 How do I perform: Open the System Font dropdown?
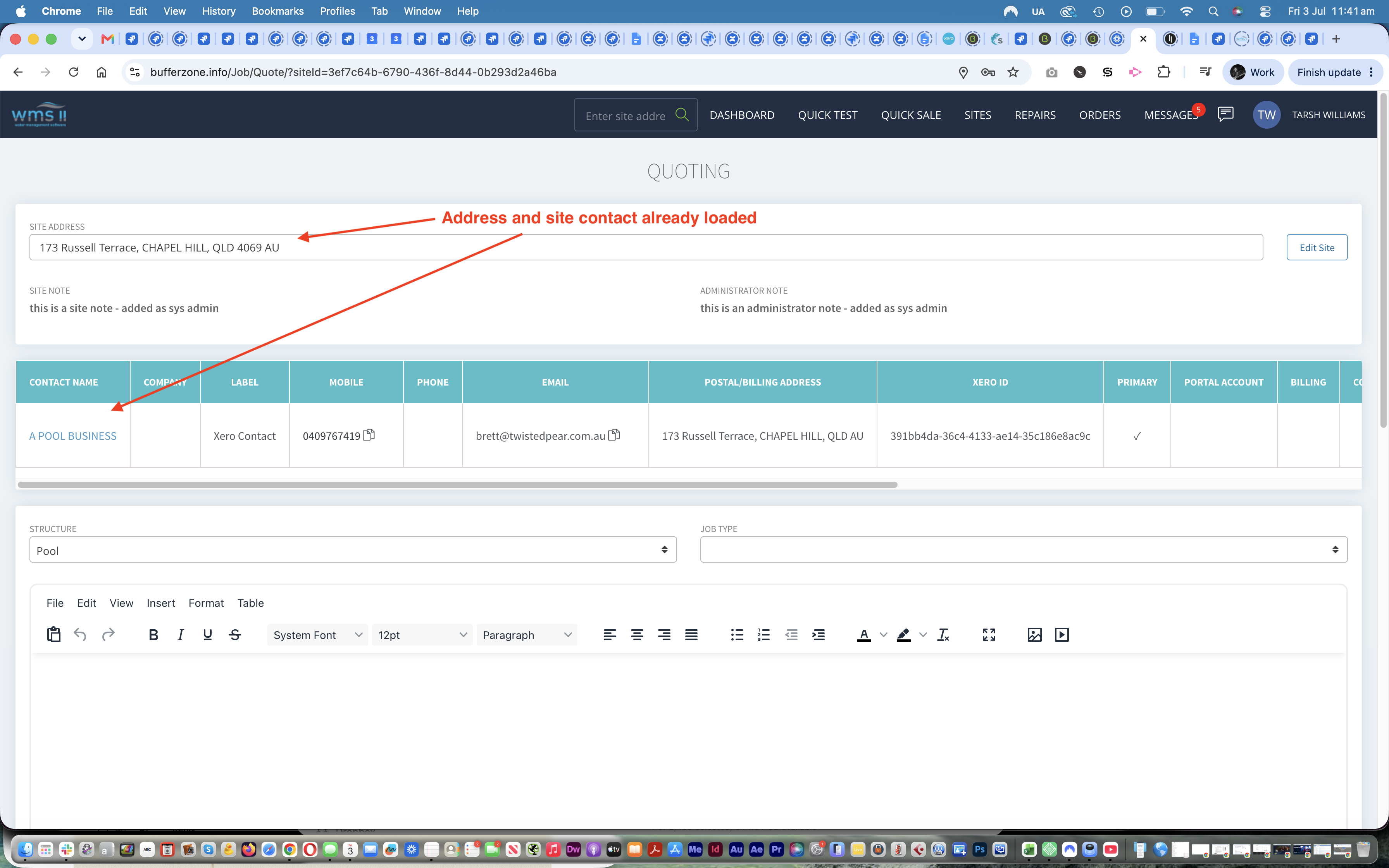[x=317, y=635]
